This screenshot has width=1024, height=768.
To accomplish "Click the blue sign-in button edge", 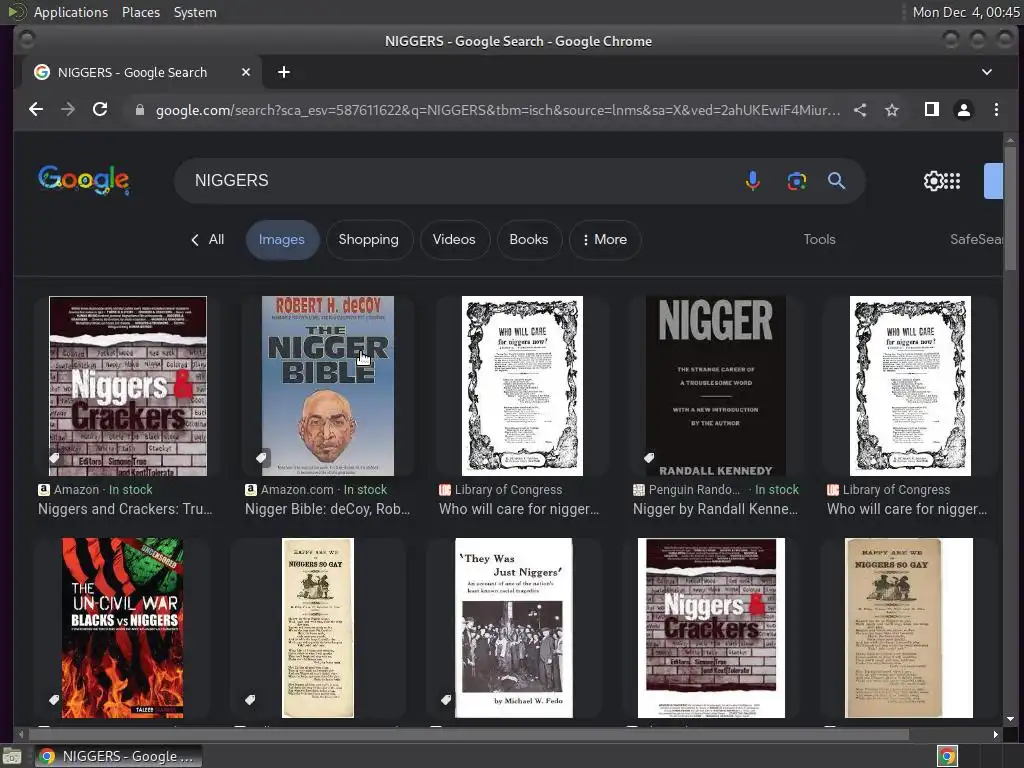I will (993, 181).
